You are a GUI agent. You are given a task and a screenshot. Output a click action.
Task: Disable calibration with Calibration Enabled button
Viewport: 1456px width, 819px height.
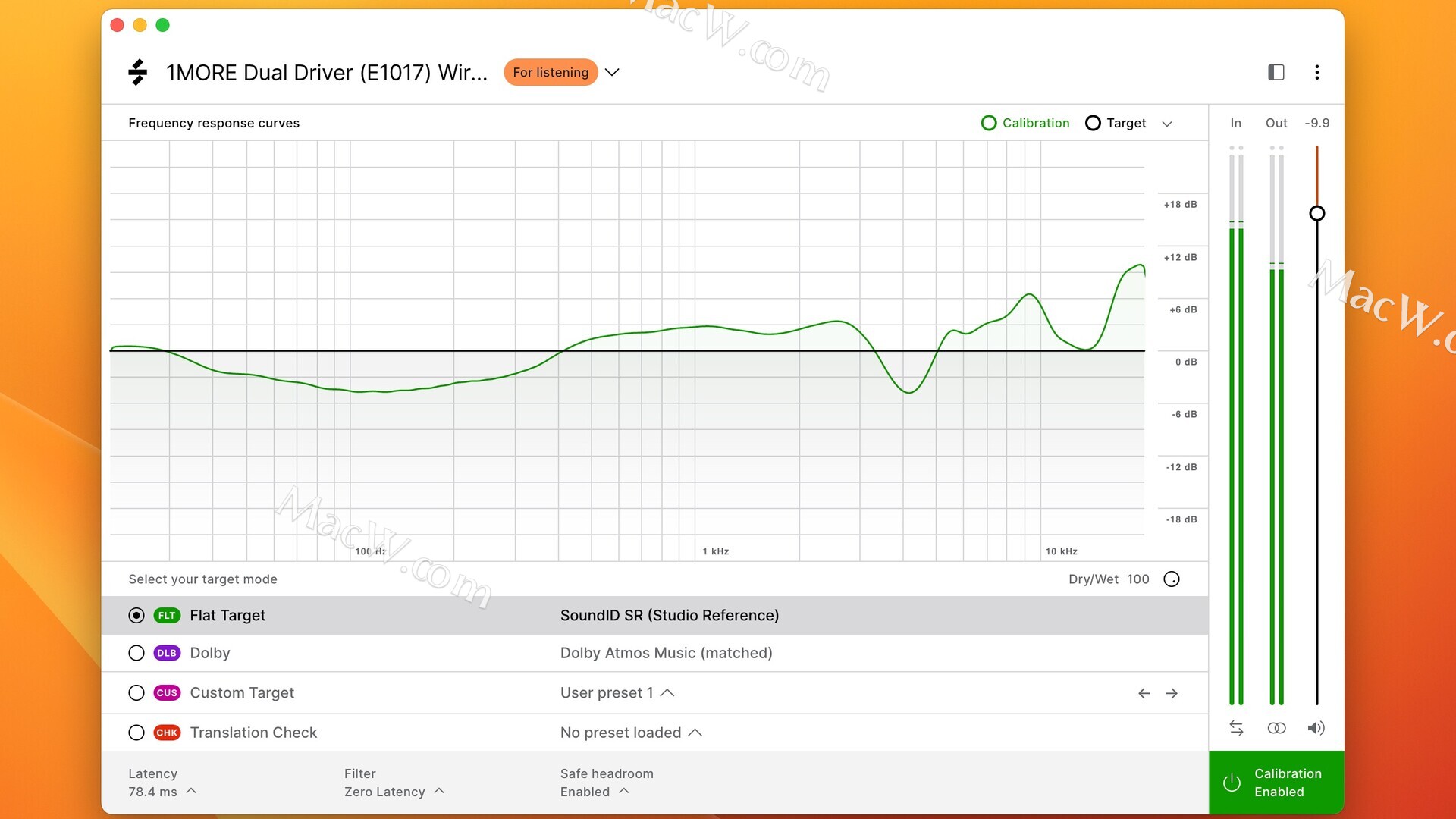(1276, 783)
